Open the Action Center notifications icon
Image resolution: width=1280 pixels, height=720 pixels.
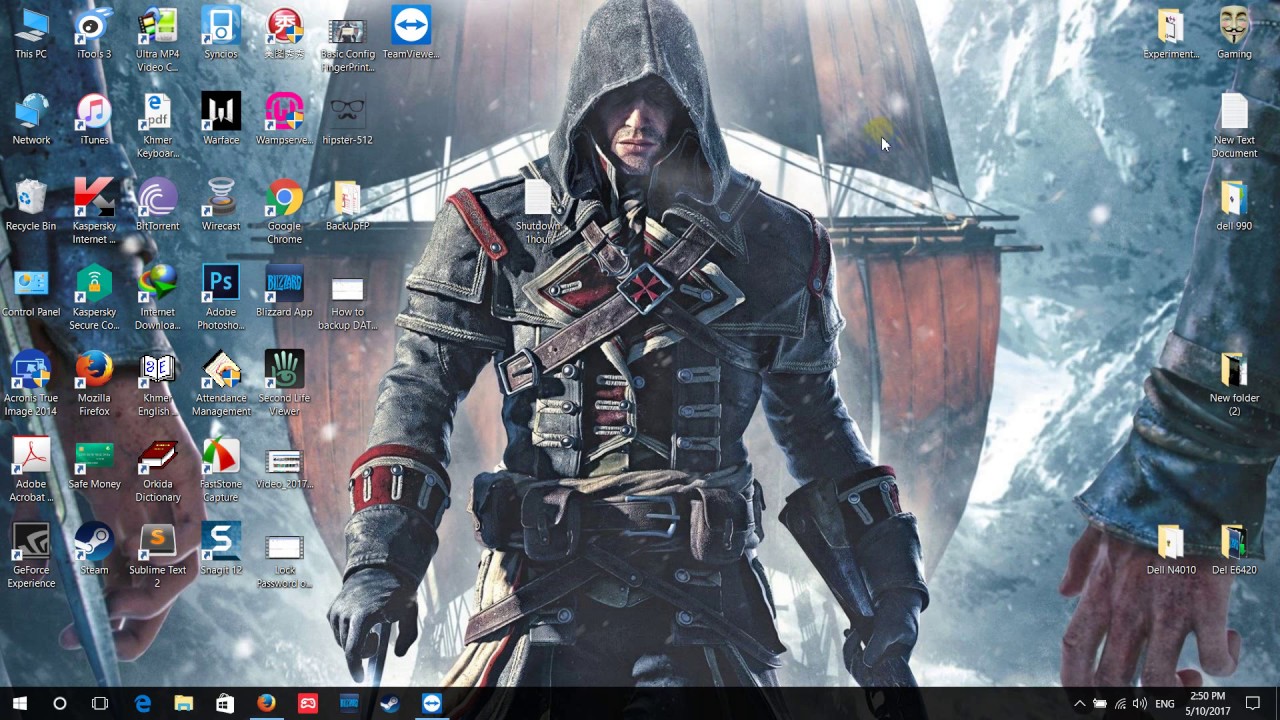coord(1253,704)
